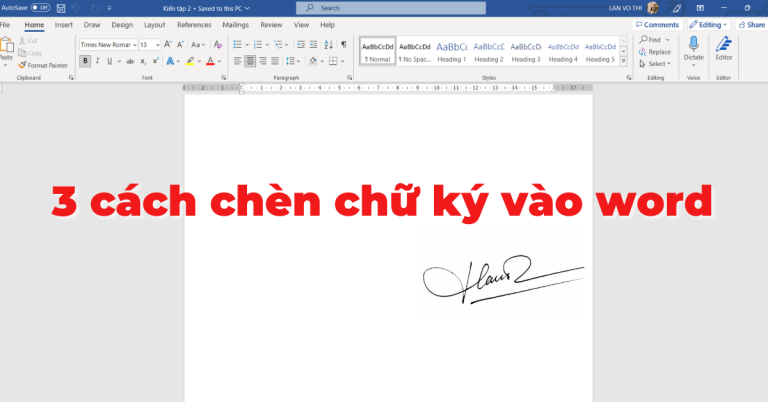Toggle Bold formatting
The image size is (768, 402).
click(x=85, y=61)
